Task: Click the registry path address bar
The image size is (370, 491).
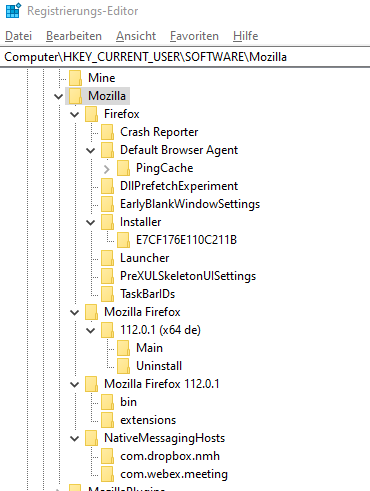Action: [x=185, y=57]
